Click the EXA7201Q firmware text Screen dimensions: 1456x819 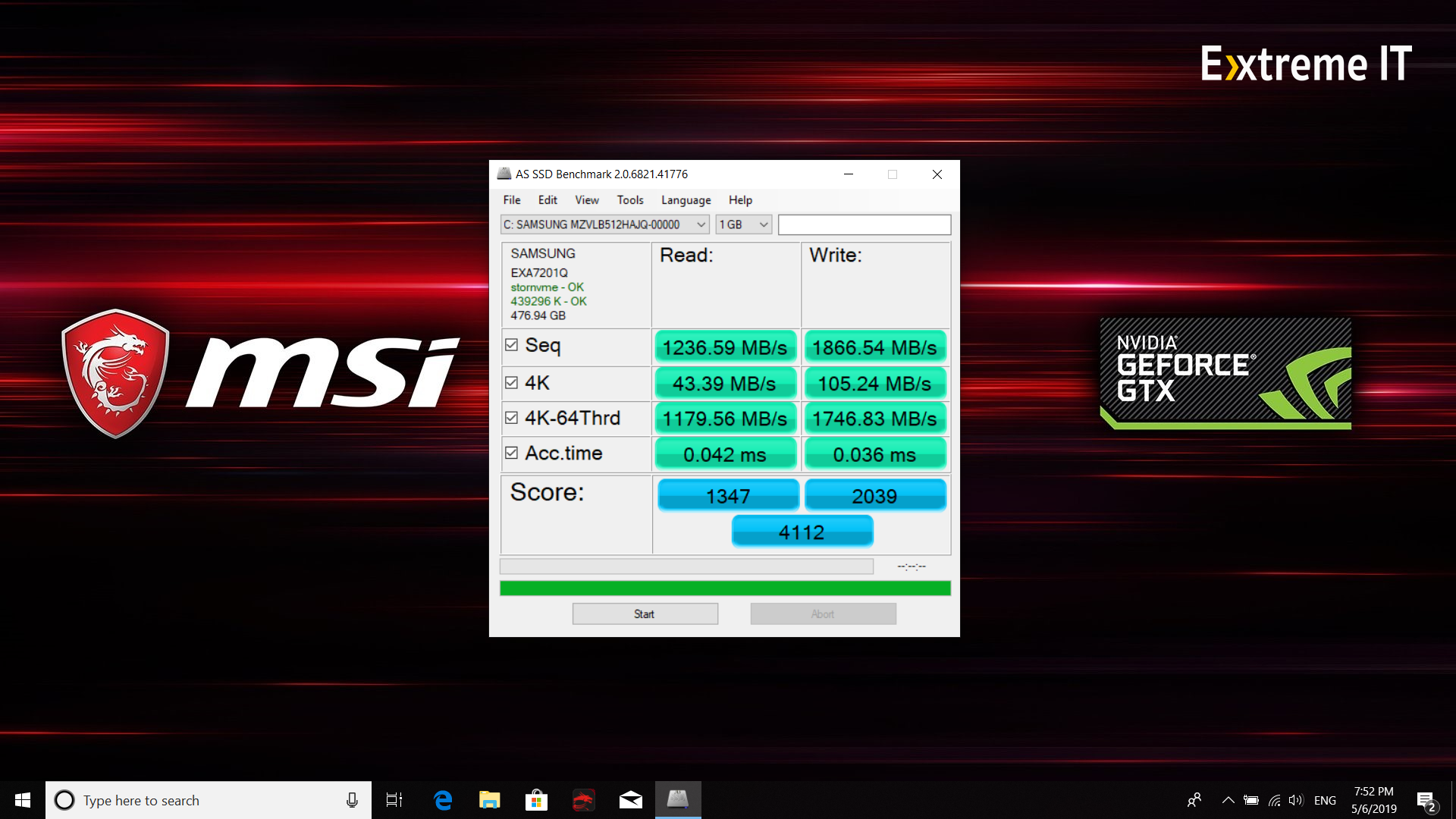pyautogui.click(x=539, y=273)
